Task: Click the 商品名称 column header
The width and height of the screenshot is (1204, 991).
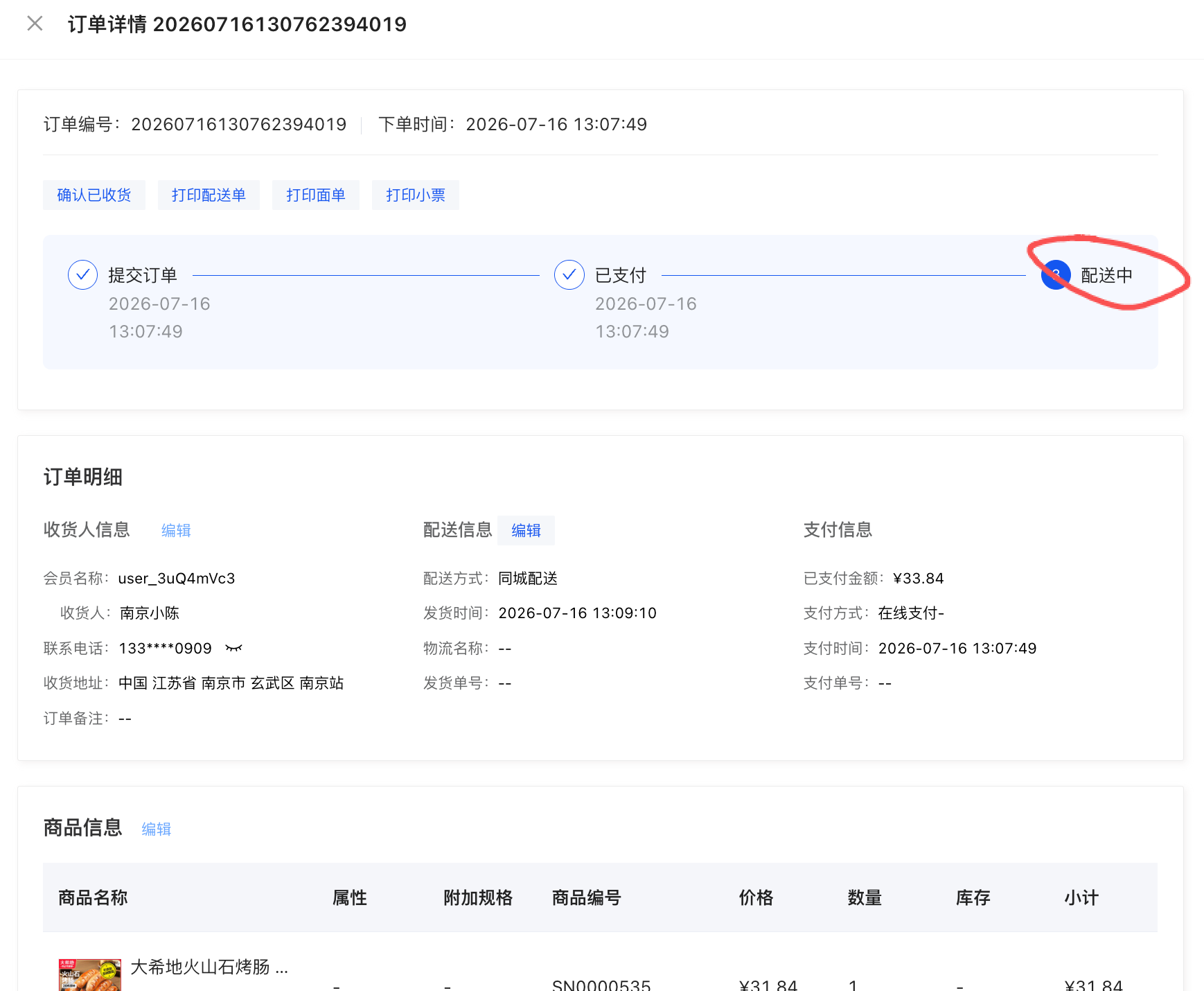Action: click(x=93, y=898)
